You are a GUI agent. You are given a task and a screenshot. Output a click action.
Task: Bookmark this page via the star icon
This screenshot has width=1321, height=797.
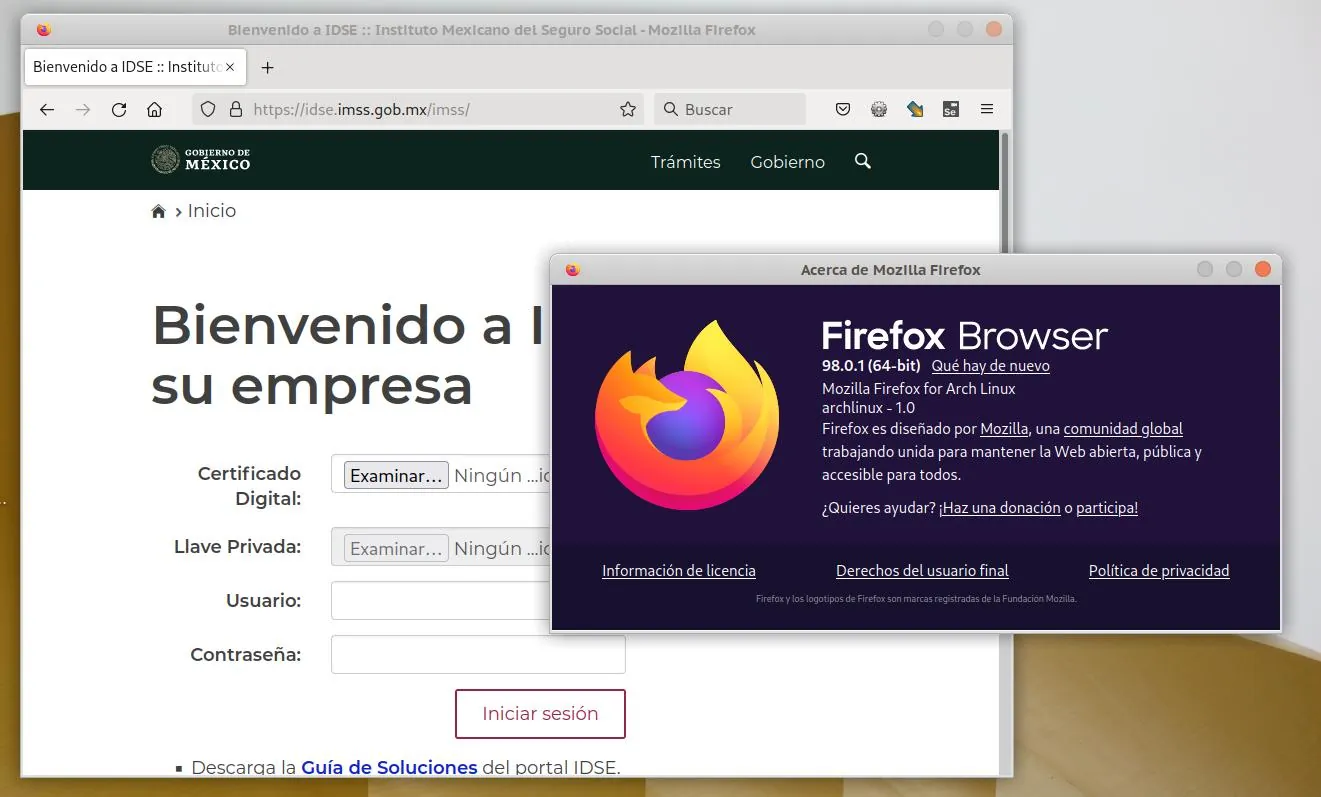[627, 109]
